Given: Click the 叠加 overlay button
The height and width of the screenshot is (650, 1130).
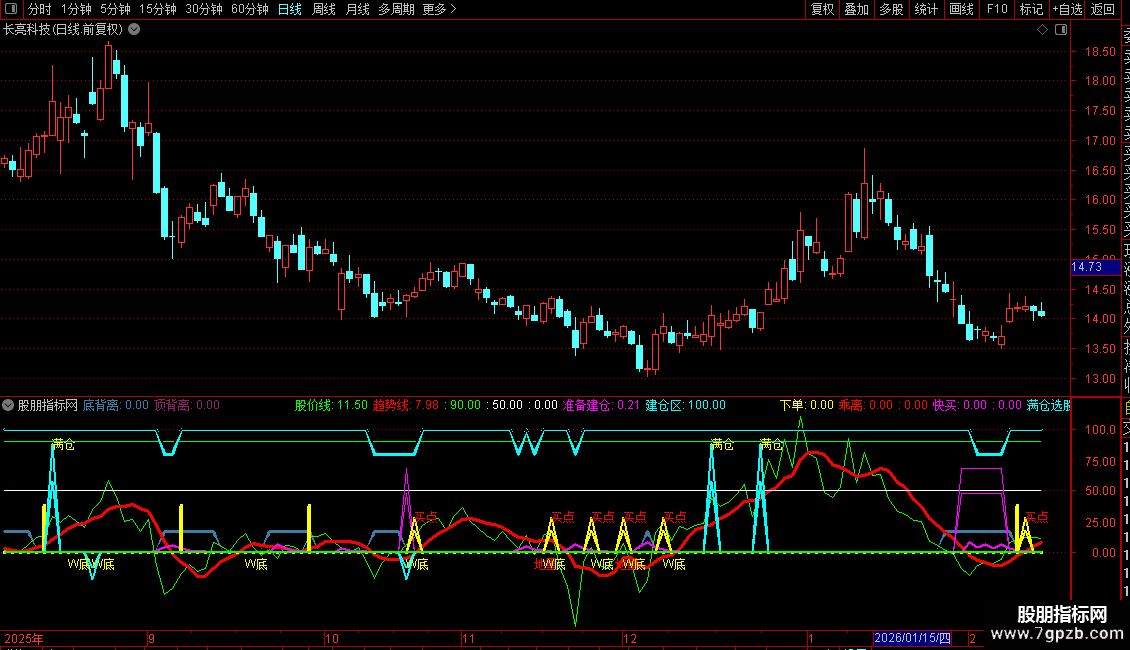Looking at the screenshot, I should [x=857, y=9].
